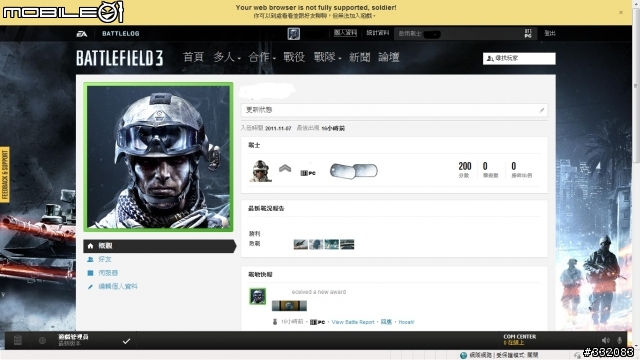Click the dog tags image
This screenshot has height=360, width=640.
pos(353,171)
